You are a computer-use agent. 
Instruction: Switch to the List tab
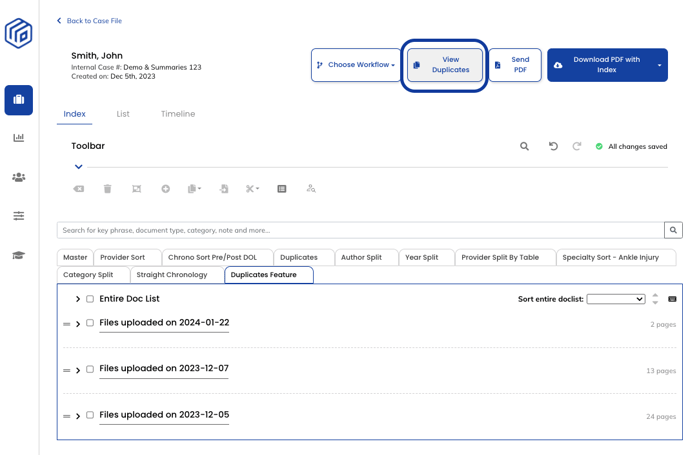123,114
